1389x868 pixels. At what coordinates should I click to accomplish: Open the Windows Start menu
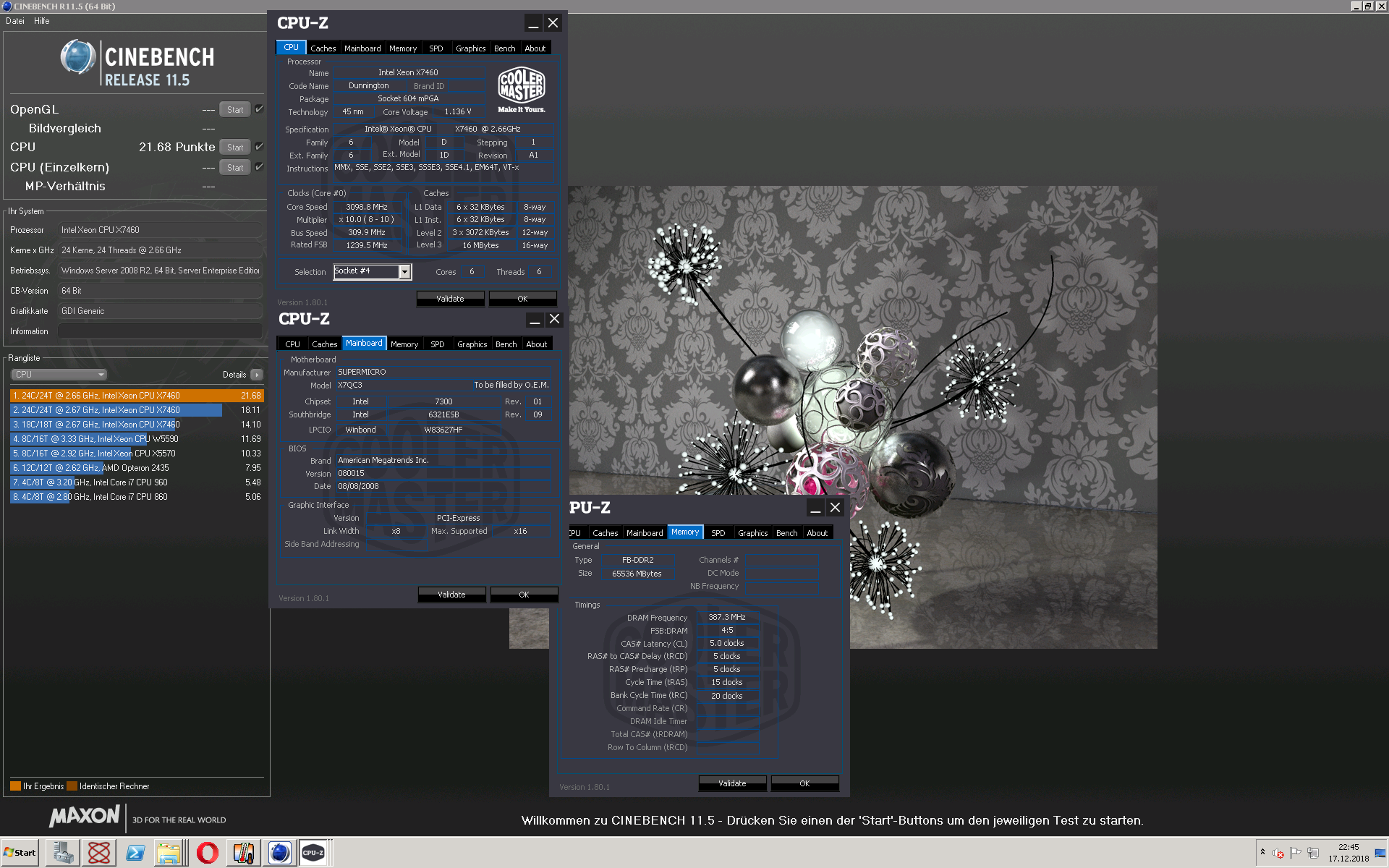pyautogui.click(x=20, y=853)
